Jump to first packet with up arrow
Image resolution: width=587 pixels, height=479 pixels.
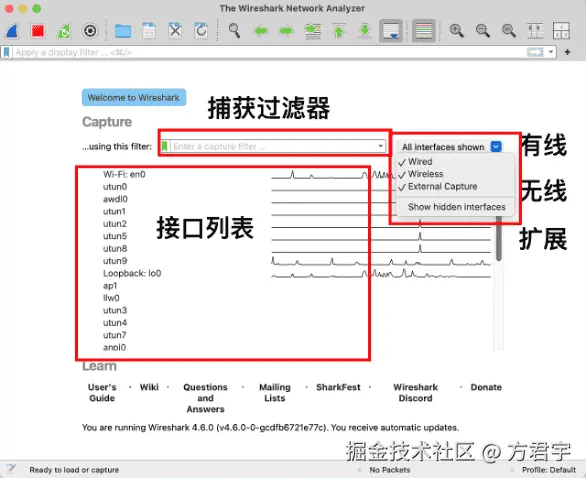[339, 31]
